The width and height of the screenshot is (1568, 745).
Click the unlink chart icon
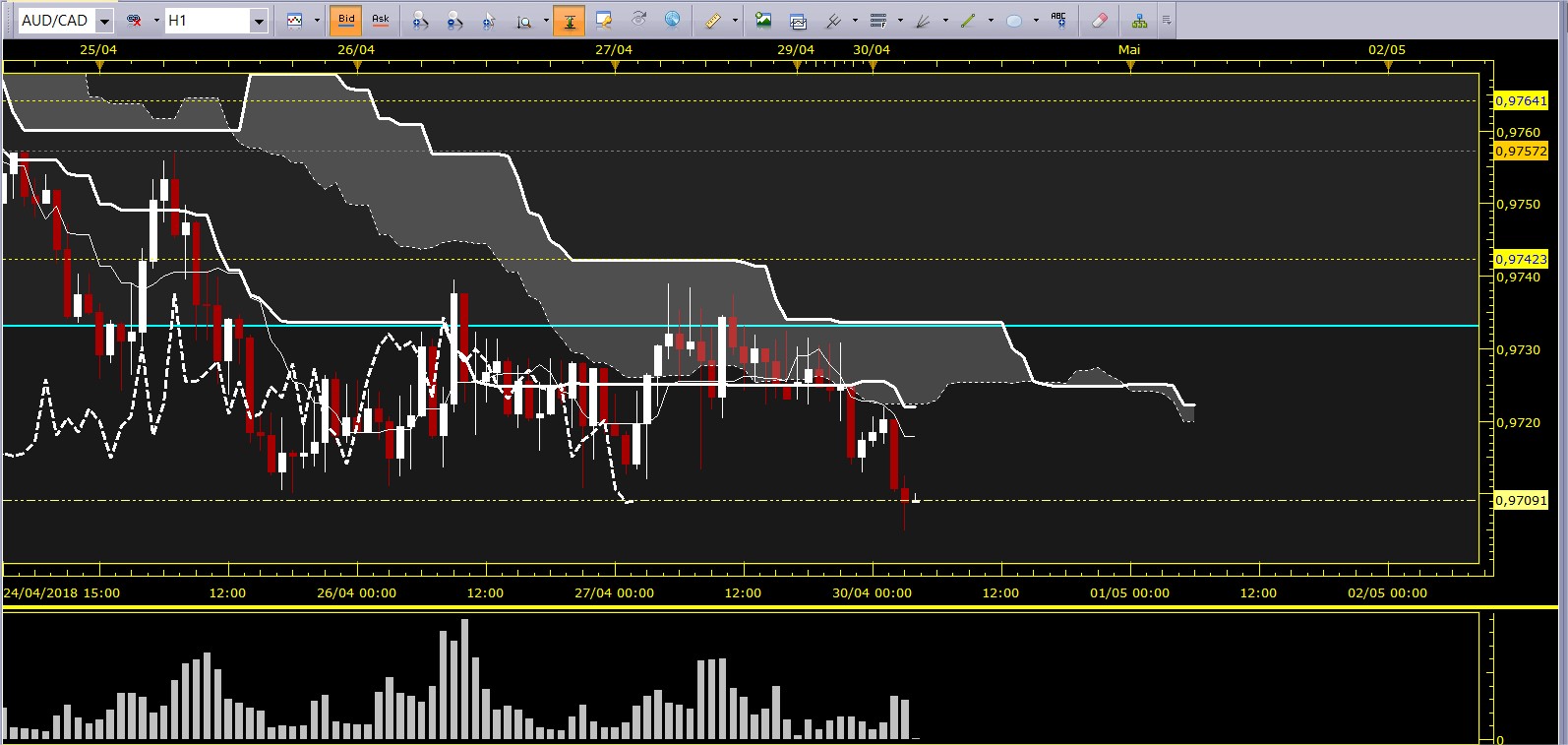click(x=135, y=20)
